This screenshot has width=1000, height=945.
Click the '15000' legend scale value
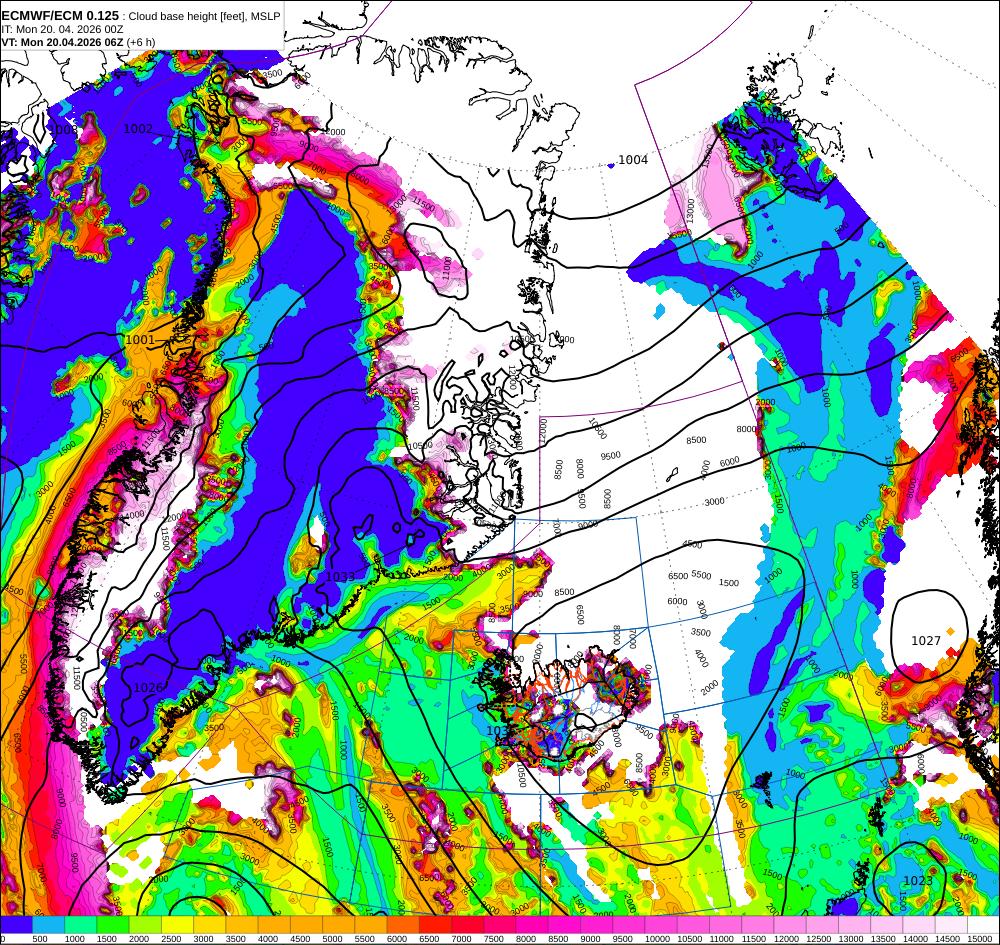click(981, 939)
